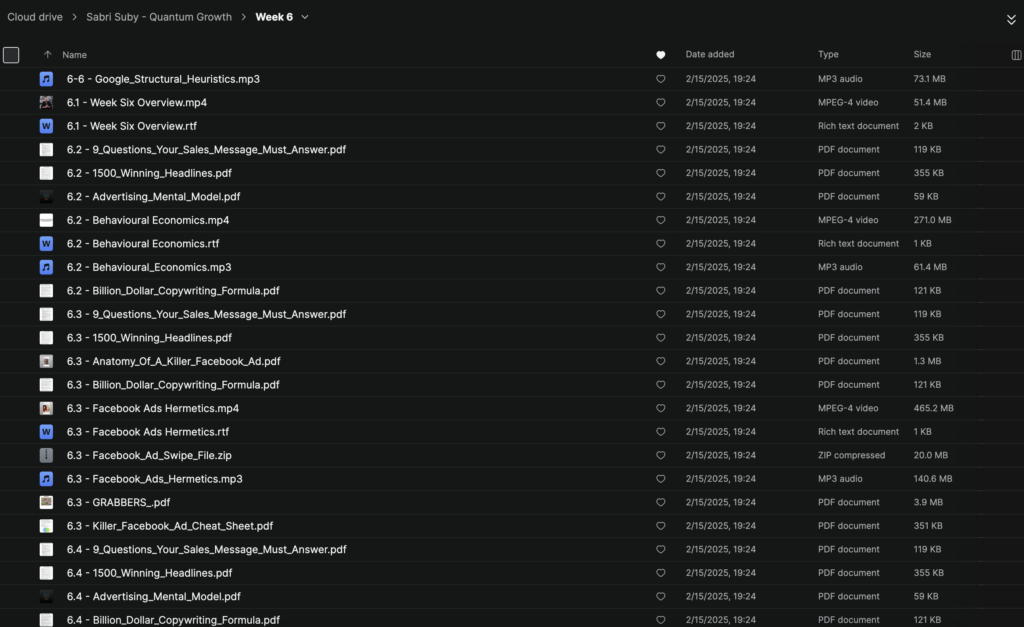Tick the select-all checkbox in the header

[11, 55]
